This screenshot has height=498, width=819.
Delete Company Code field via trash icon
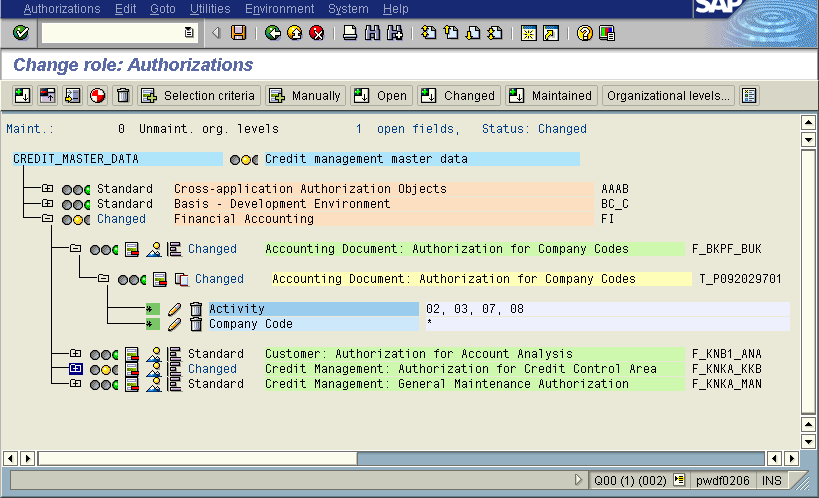point(196,324)
